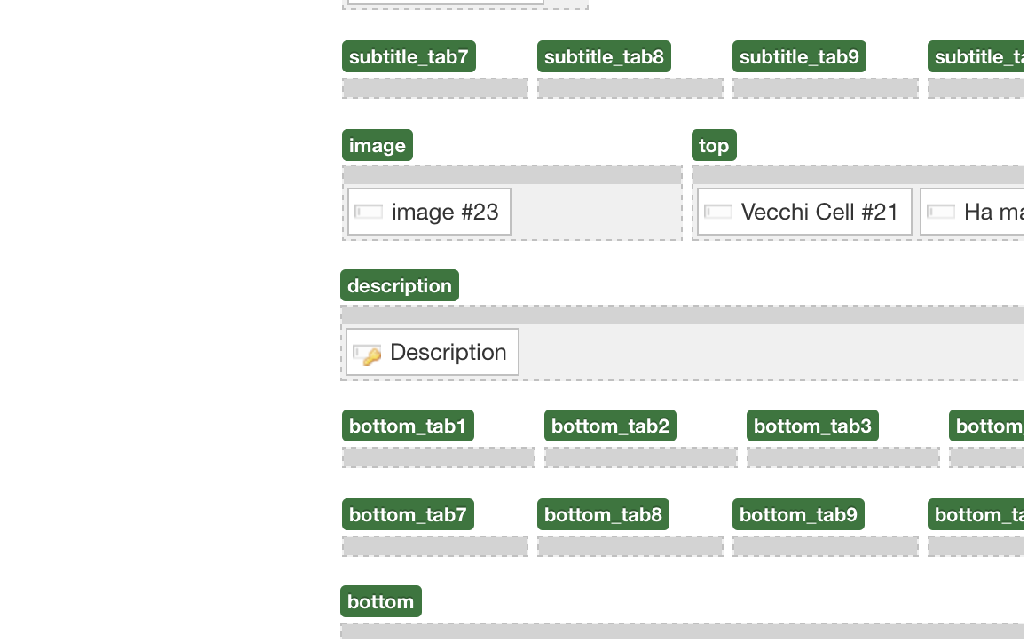Select the subtitle_tab7 position label
Screen dimensions: 1024x639
coord(409,56)
